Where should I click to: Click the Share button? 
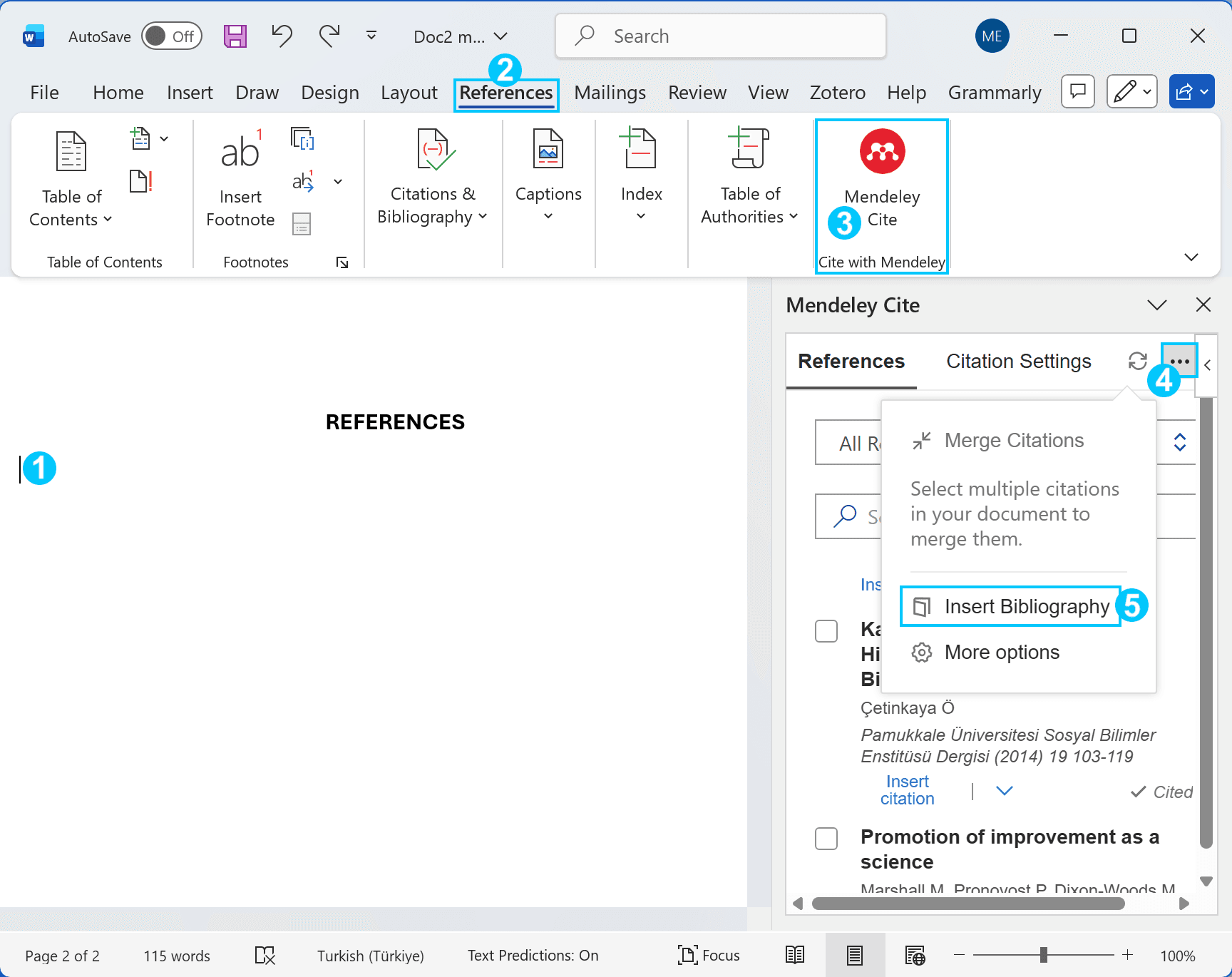click(x=1192, y=91)
